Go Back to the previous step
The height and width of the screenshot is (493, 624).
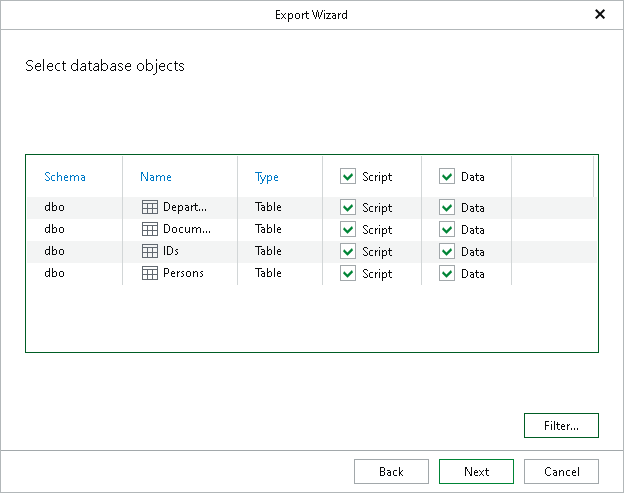[391, 472]
